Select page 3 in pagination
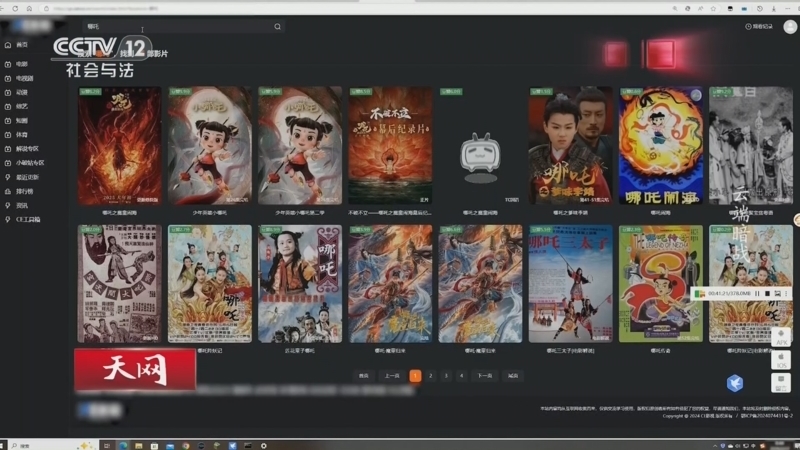This screenshot has width=800, height=450. click(446, 376)
